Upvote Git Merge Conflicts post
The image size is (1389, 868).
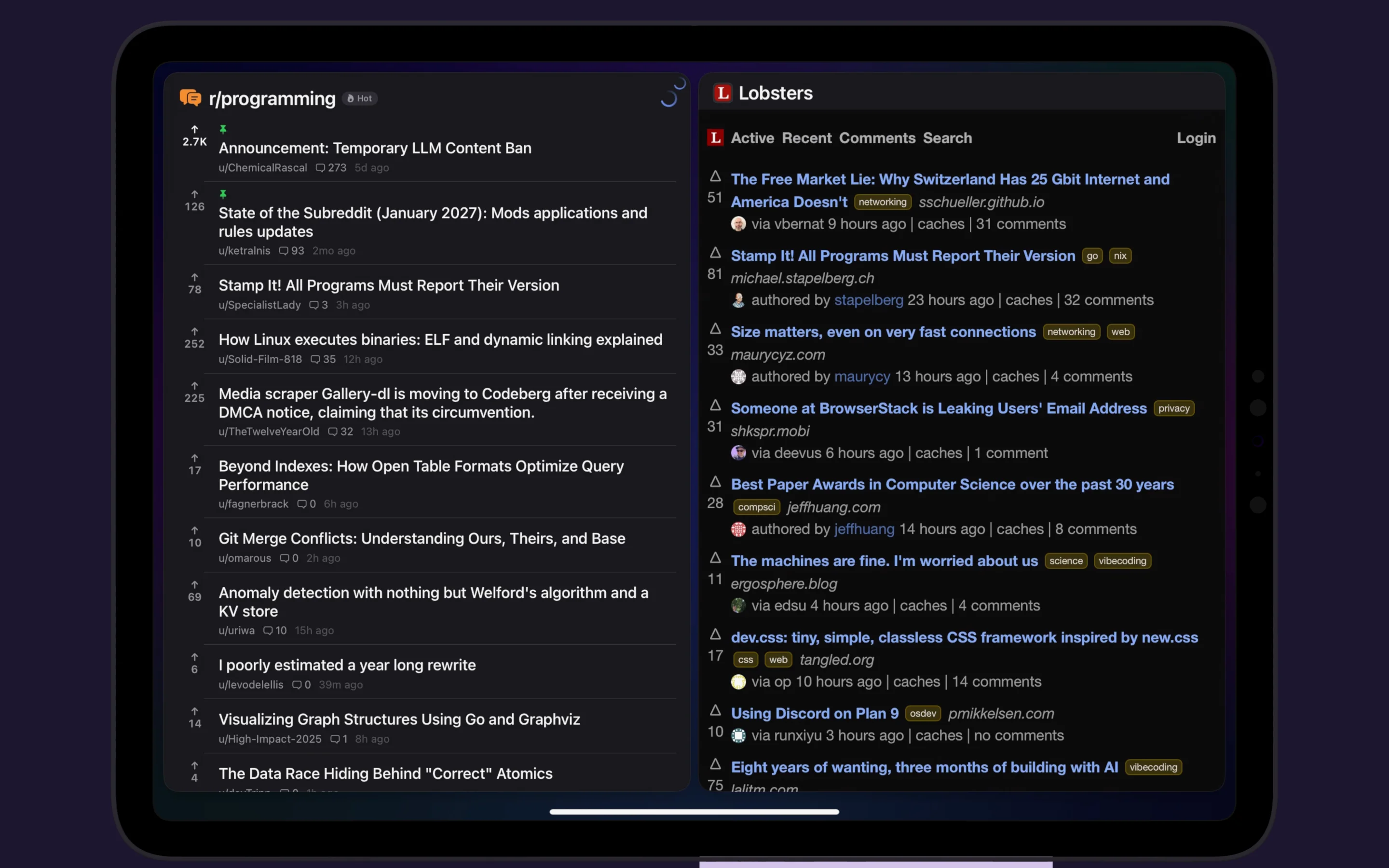coord(194,530)
